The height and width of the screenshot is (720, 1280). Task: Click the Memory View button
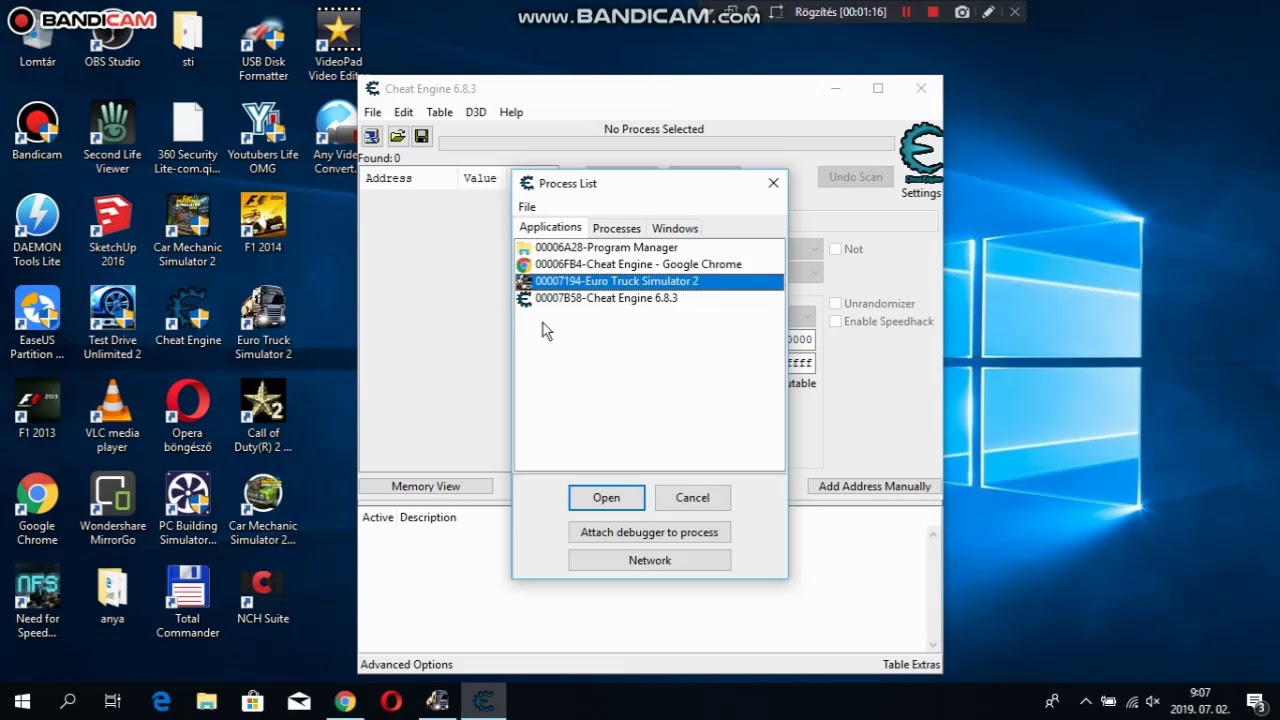(426, 486)
